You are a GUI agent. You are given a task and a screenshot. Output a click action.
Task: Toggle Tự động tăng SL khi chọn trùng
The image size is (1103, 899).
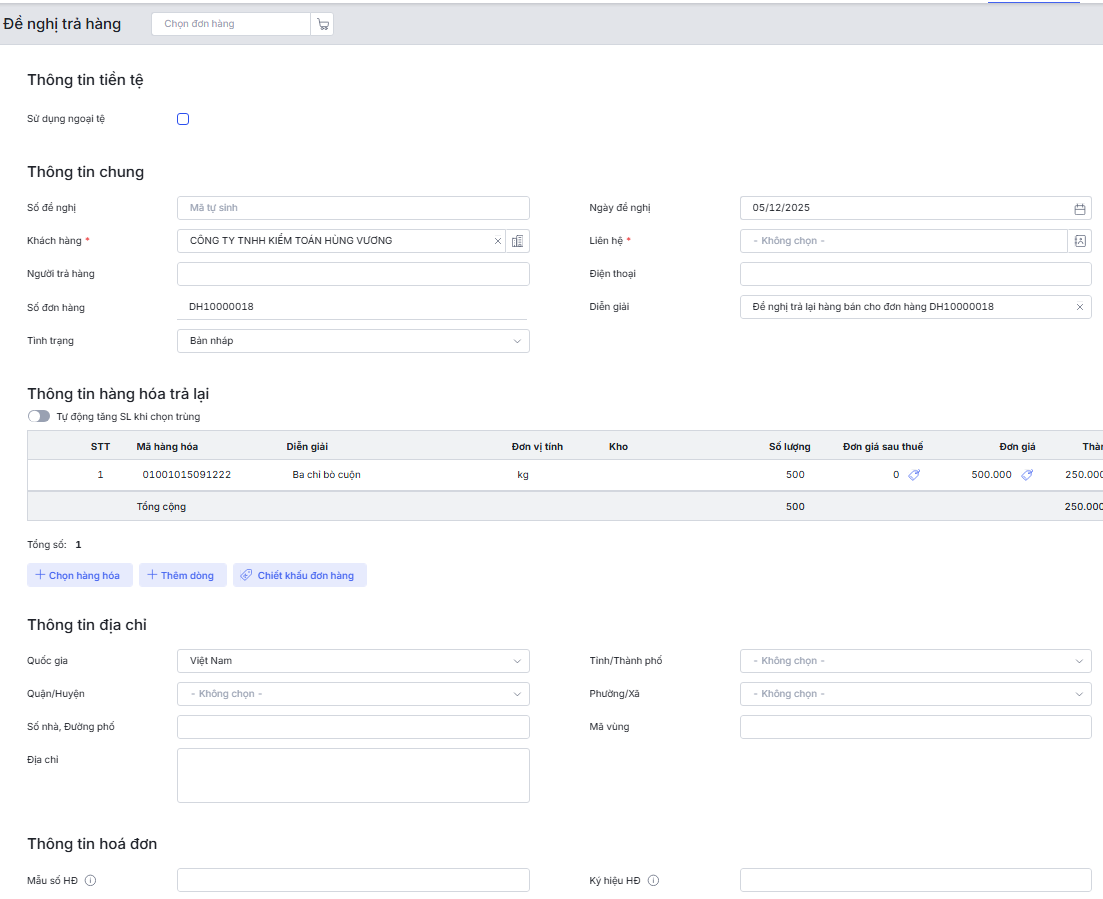pyautogui.click(x=39, y=416)
